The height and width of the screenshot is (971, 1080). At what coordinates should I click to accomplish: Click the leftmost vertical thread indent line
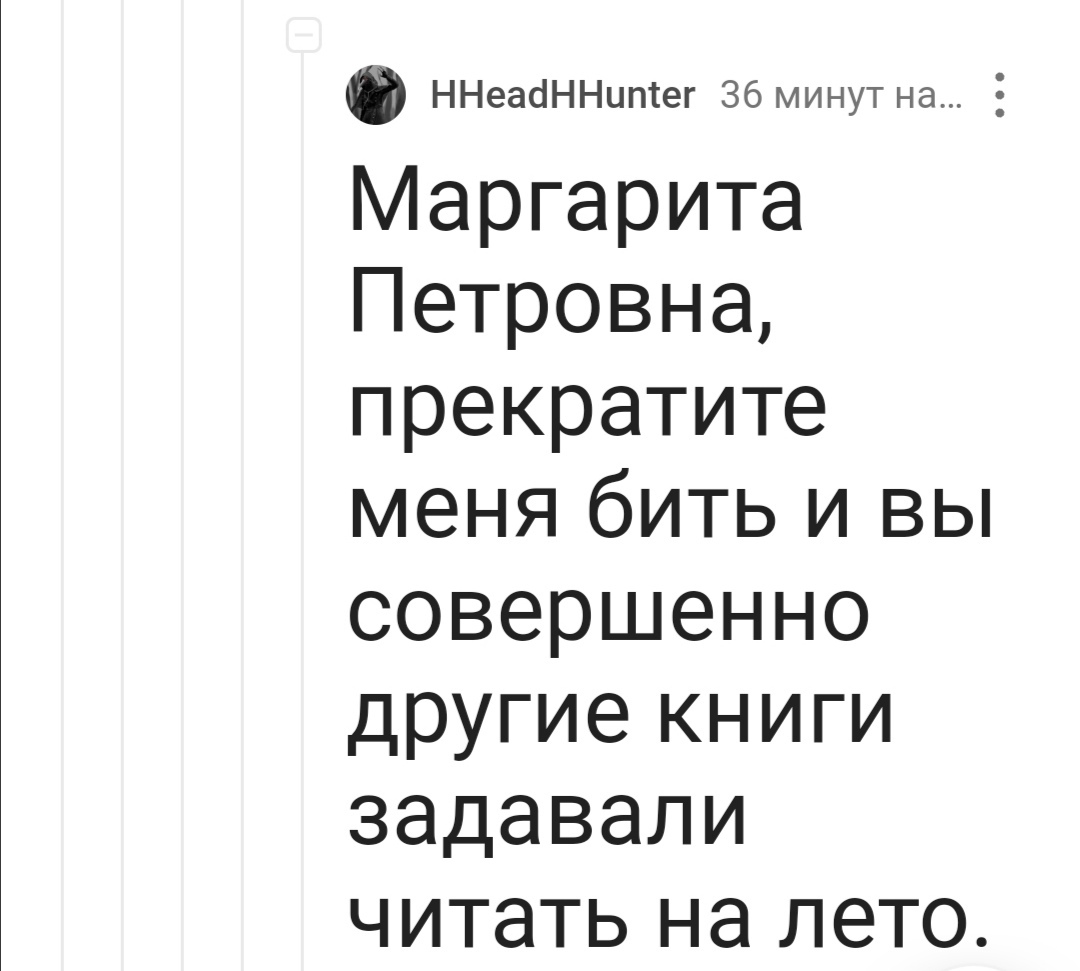63,486
